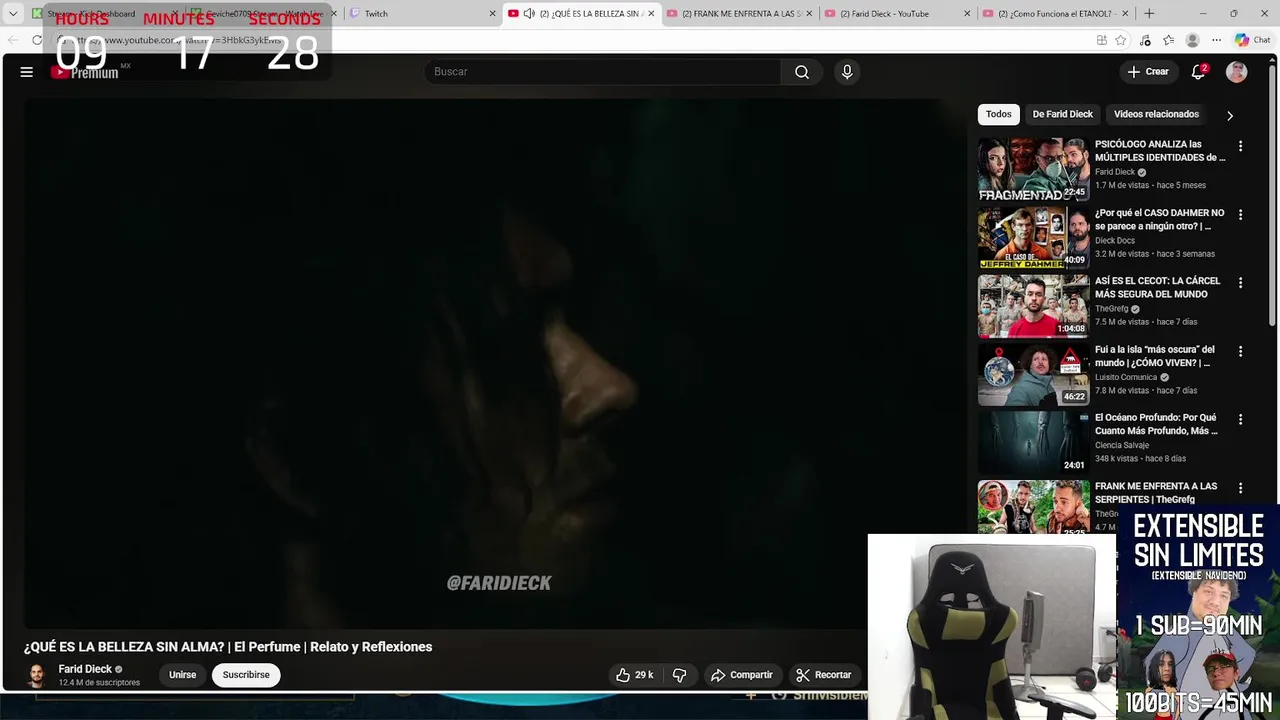
Task: Open options for ASÍ ES EL CECOT video
Action: pyautogui.click(x=1240, y=283)
